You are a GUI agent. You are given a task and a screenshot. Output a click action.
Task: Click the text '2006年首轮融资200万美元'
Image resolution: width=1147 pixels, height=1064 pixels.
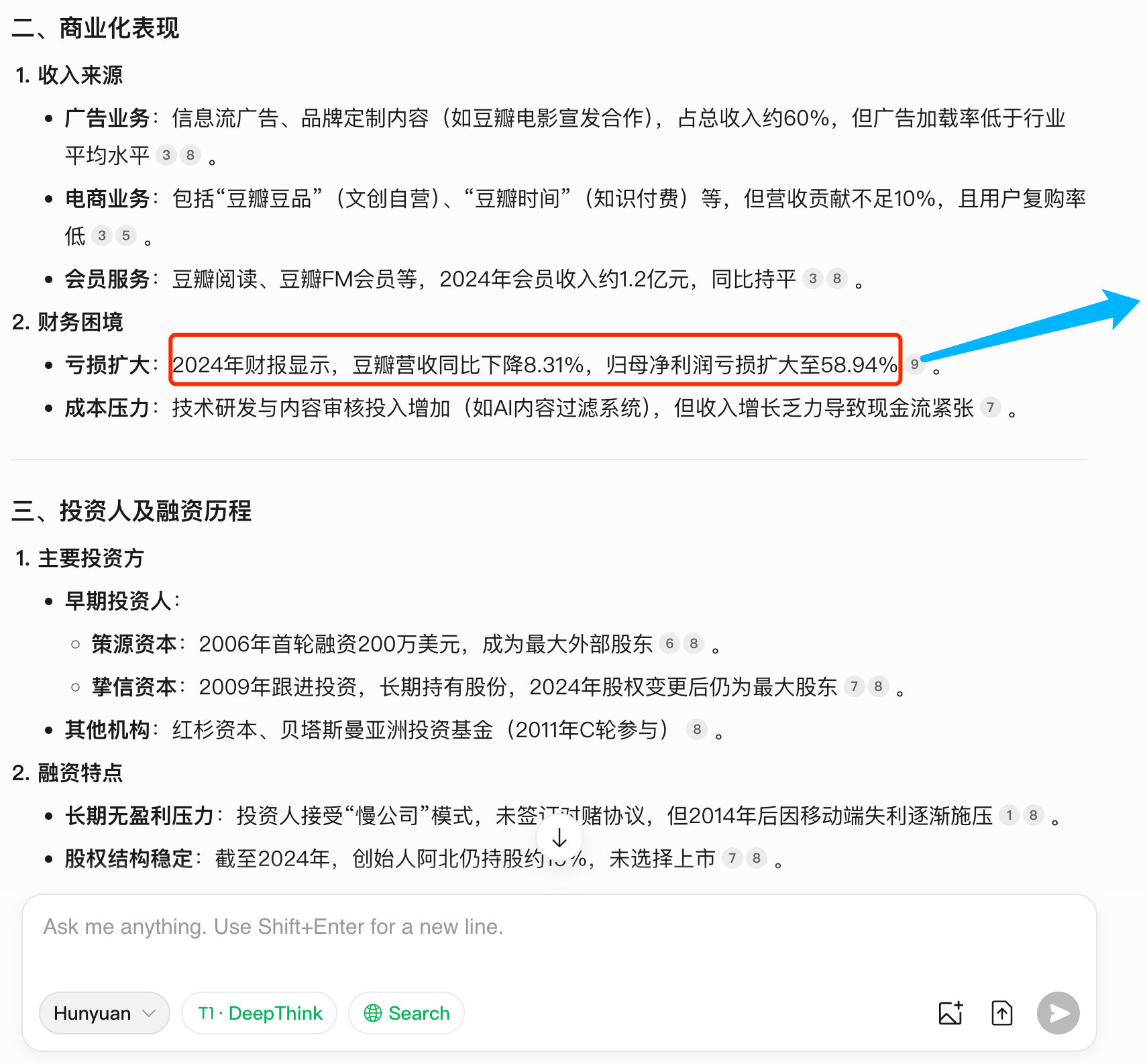click(329, 644)
